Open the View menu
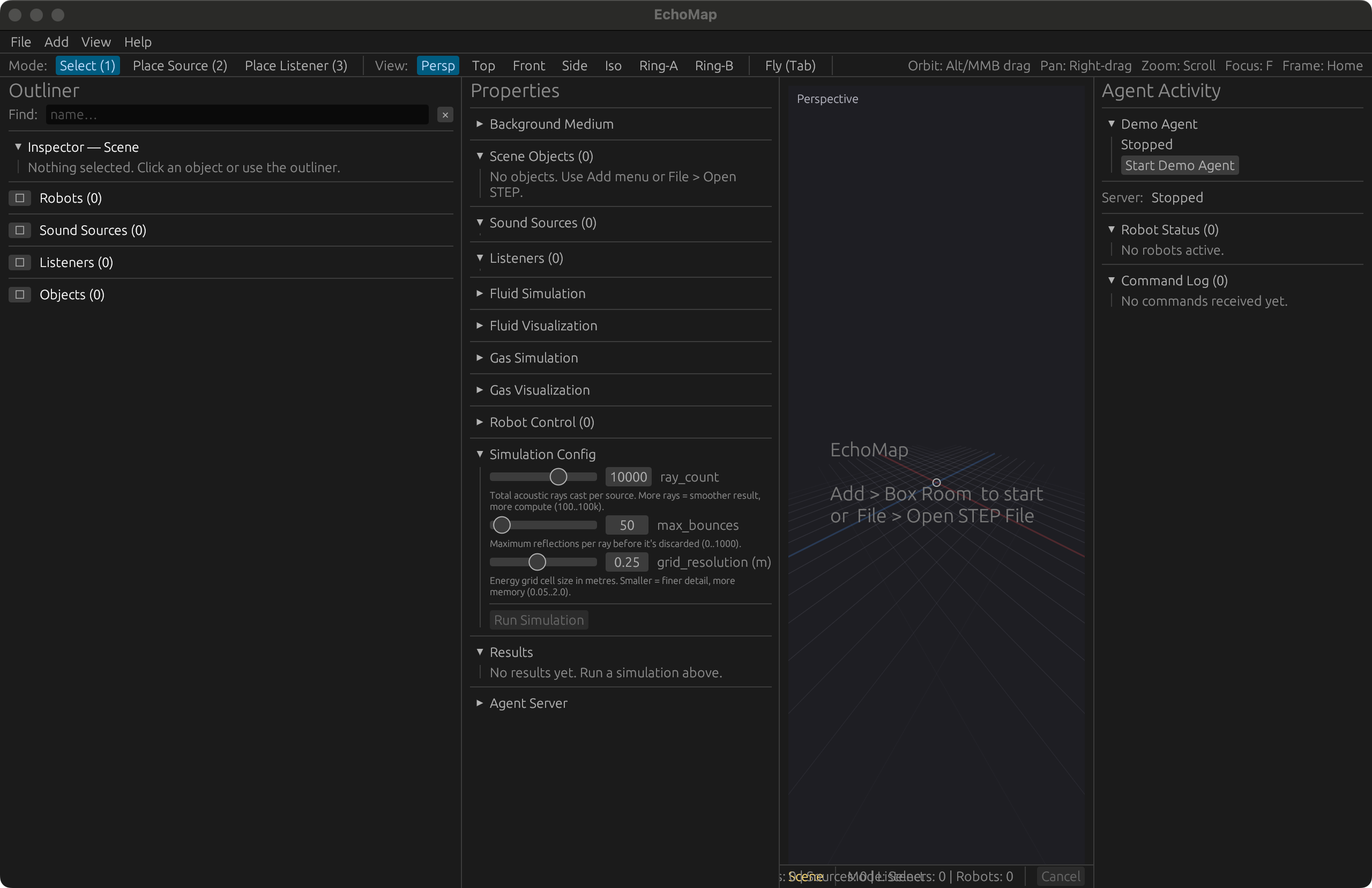The width and height of the screenshot is (1372, 888). pos(95,41)
